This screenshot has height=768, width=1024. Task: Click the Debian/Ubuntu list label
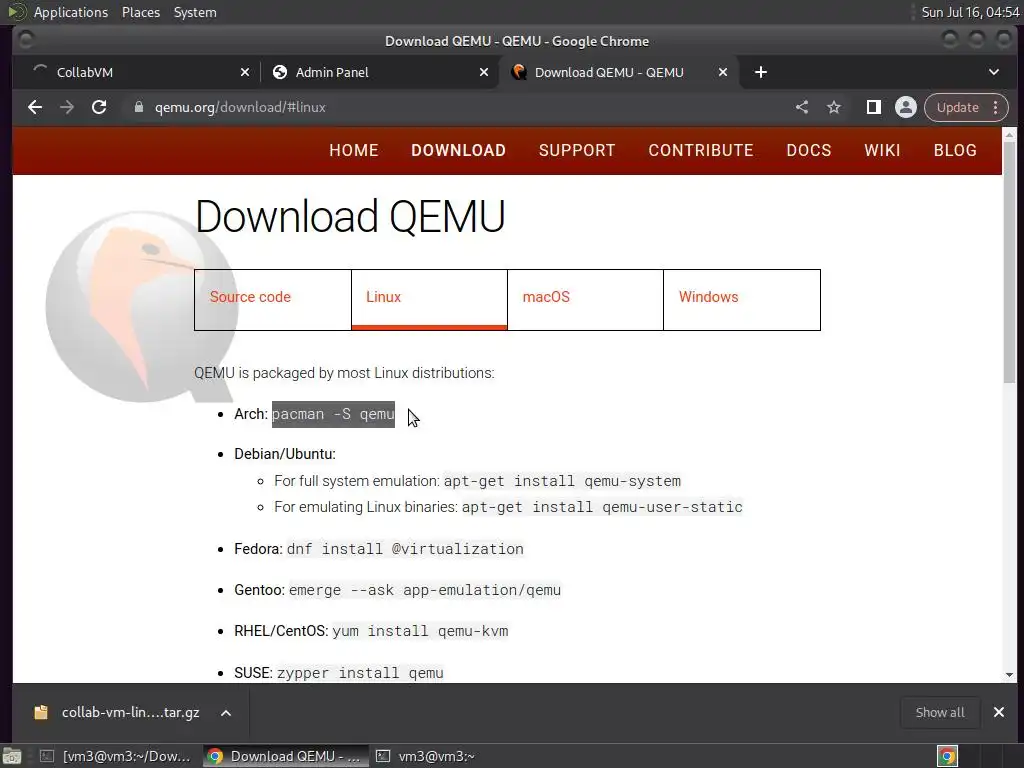tap(285, 454)
